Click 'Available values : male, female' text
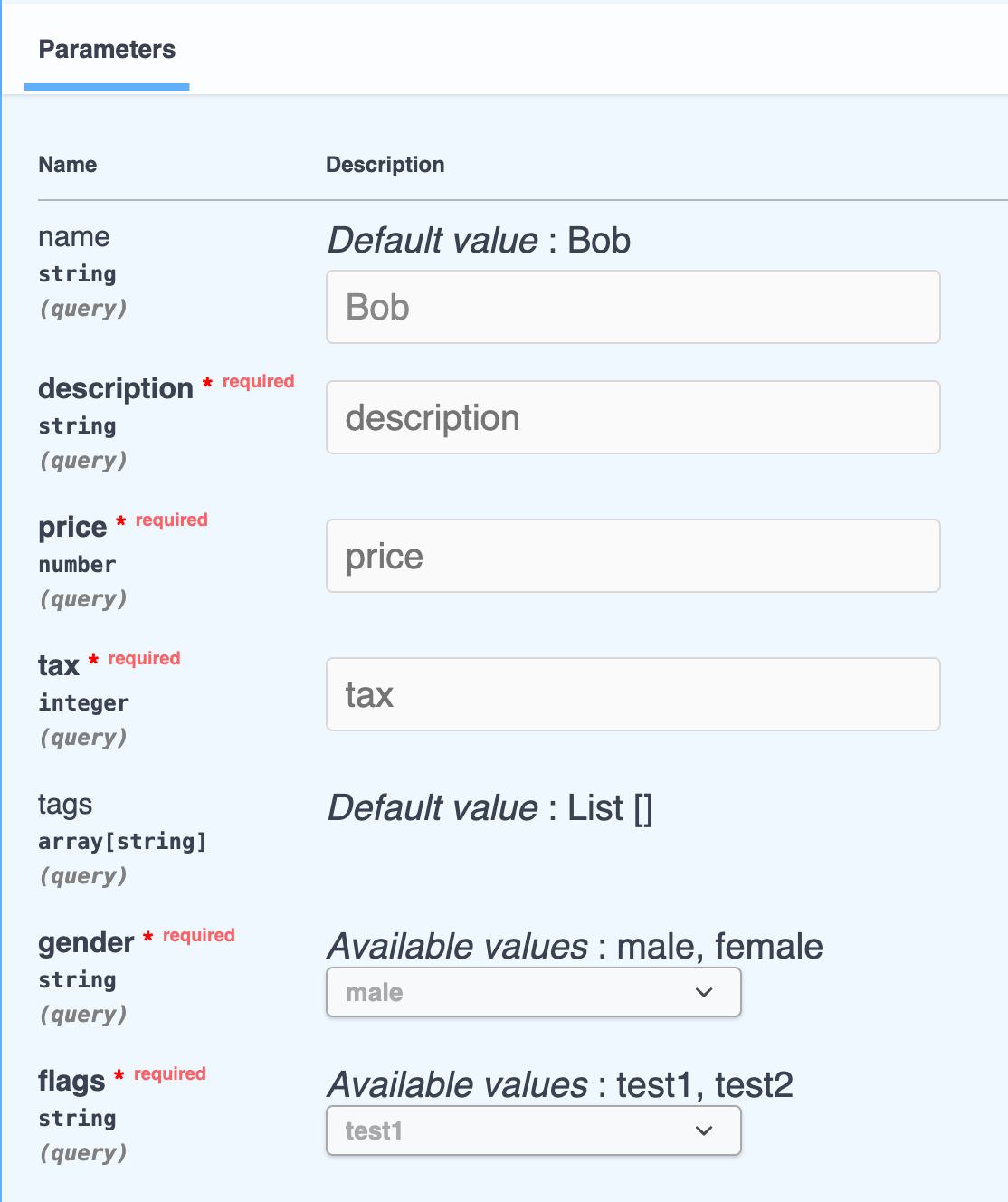This screenshot has height=1202, width=1008. (575, 947)
